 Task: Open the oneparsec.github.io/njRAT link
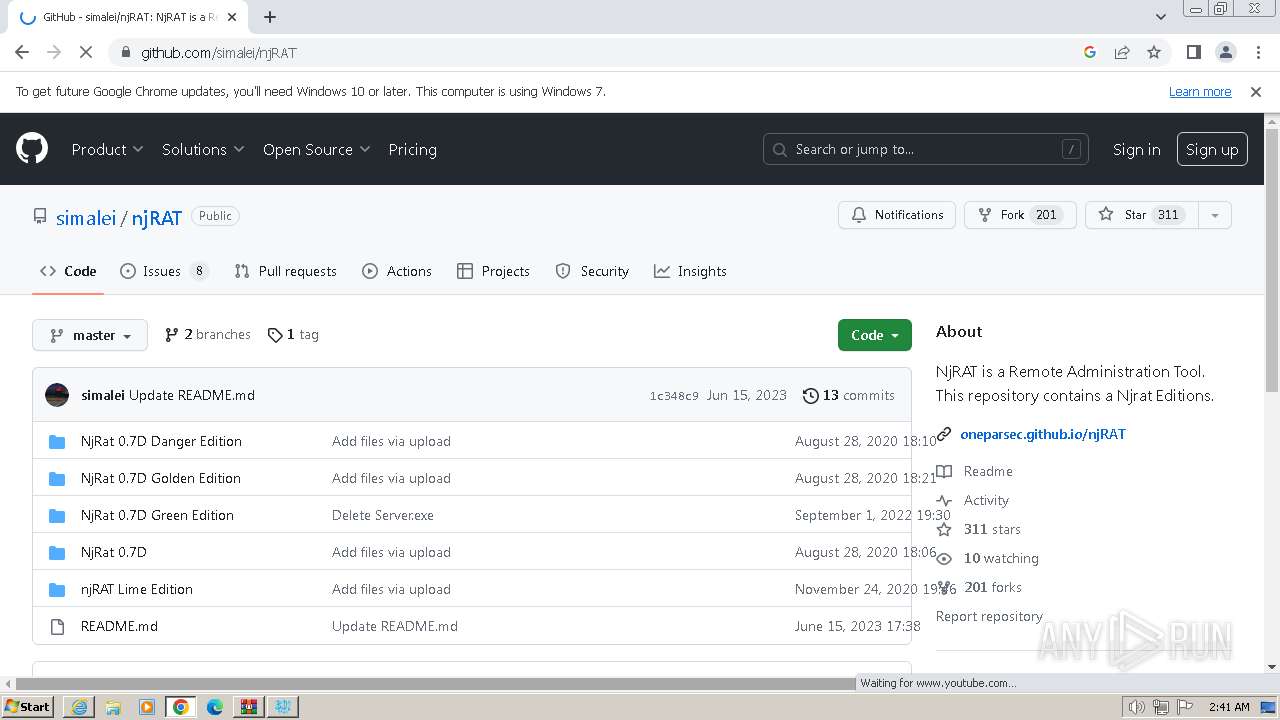coord(1043,434)
